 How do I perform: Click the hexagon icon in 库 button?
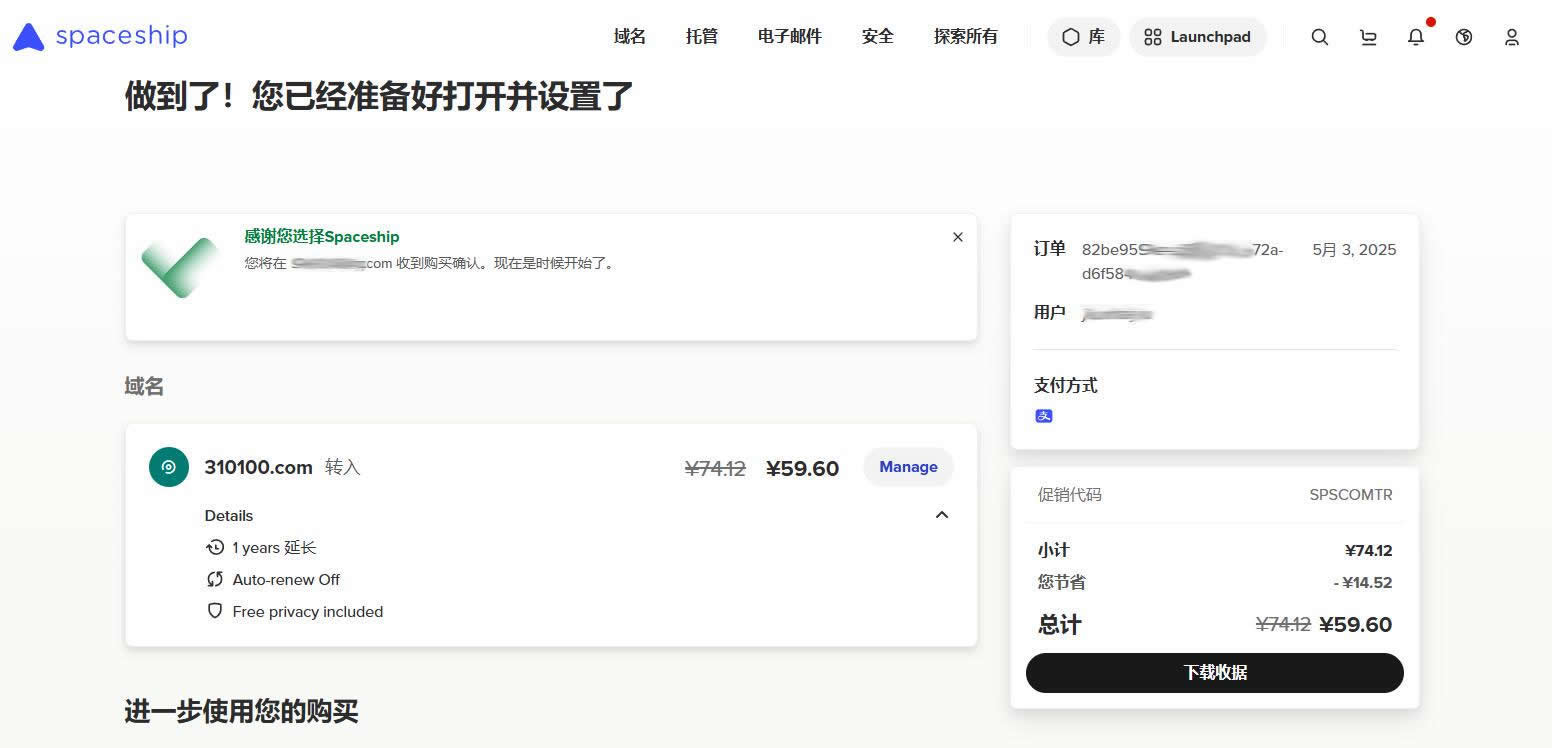(x=1071, y=37)
